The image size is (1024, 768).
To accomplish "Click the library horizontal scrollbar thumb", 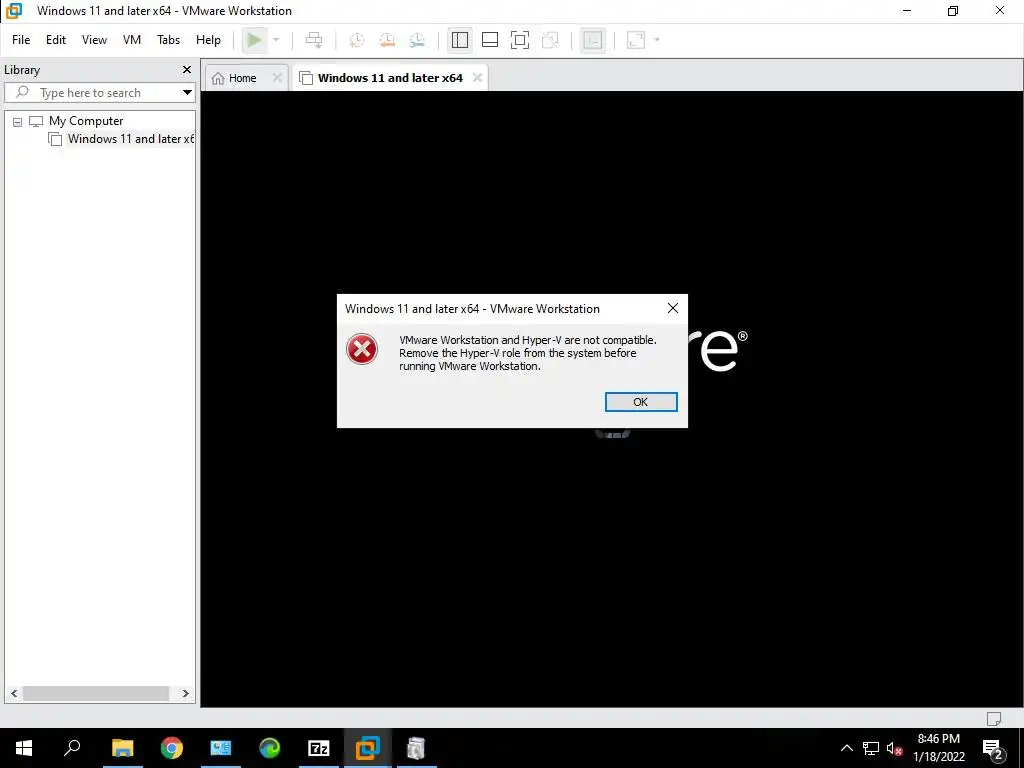I will click(x=96, y=694).
